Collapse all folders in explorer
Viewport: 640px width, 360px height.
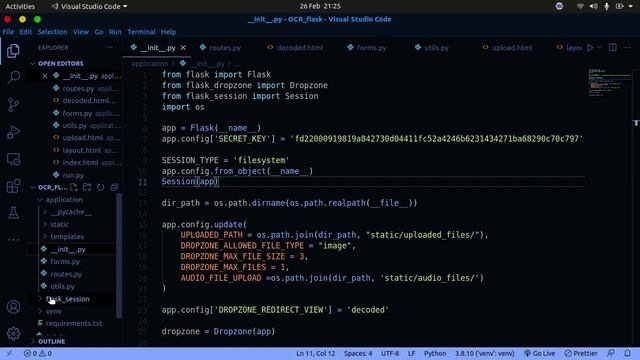tap(114, 187)
